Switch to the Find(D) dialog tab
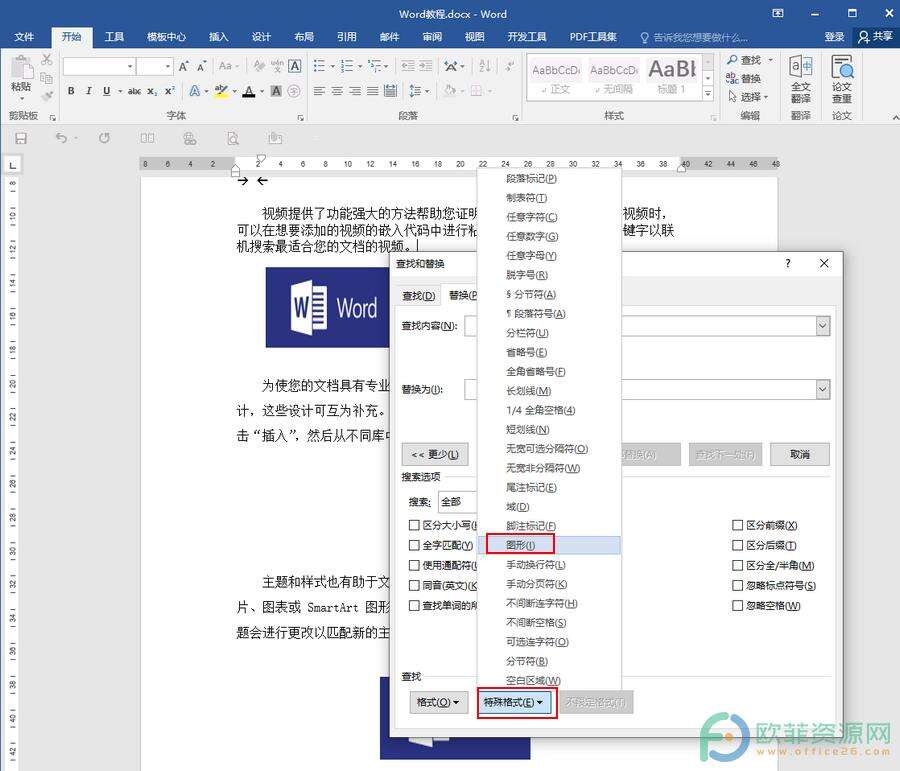 [418, 295]
